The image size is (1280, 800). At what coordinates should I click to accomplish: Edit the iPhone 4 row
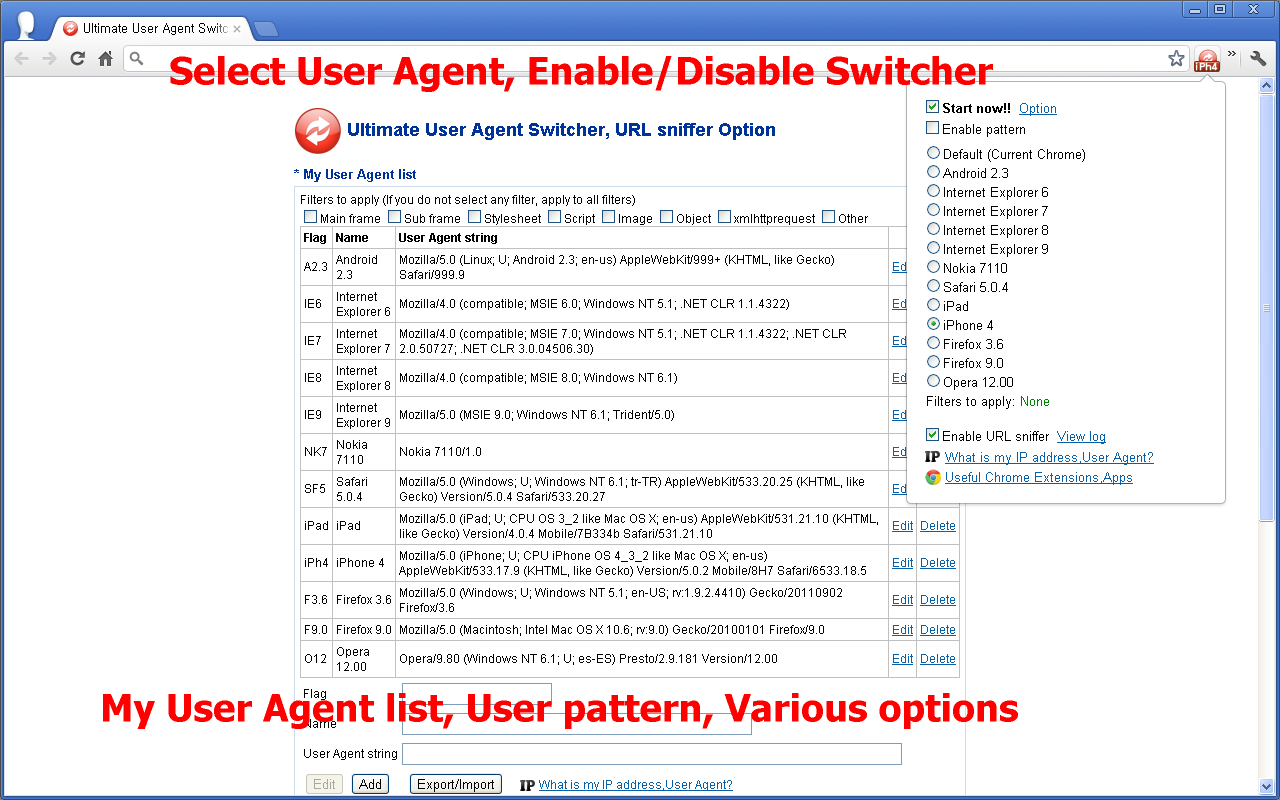[x=903, y=563]
